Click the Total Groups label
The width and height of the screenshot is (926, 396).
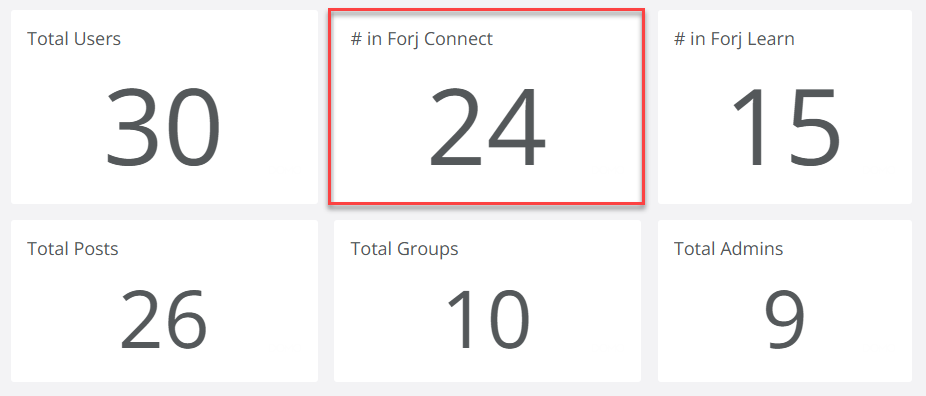pos(405,250)
